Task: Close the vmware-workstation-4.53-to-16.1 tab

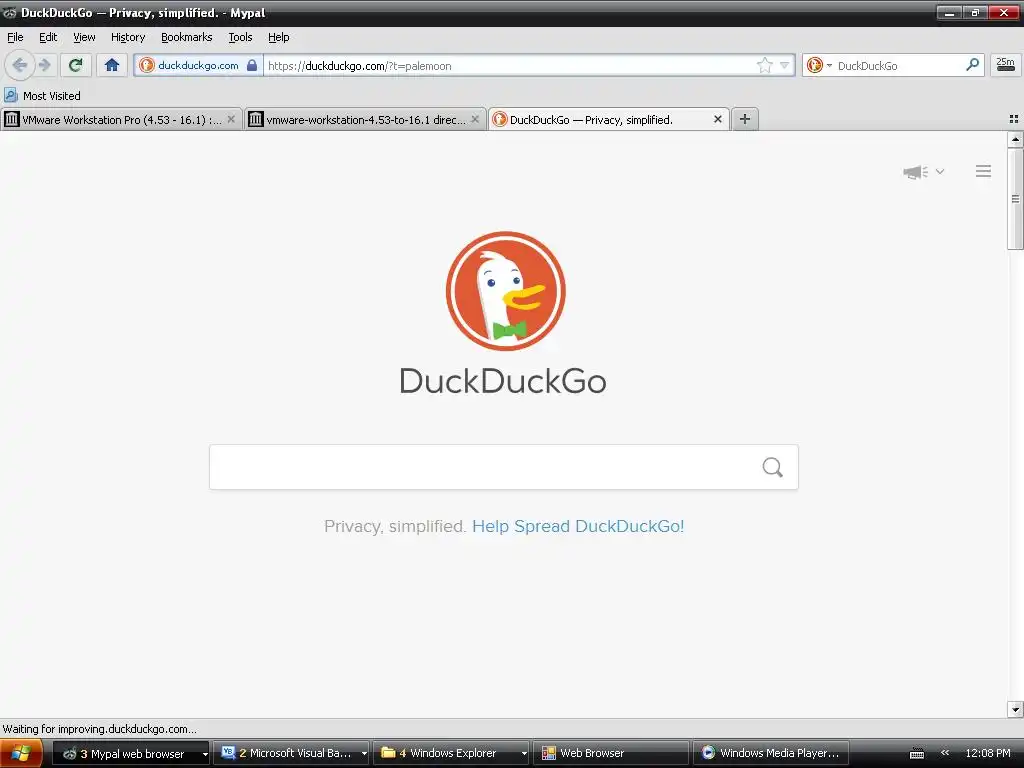Action: [475, 120]
